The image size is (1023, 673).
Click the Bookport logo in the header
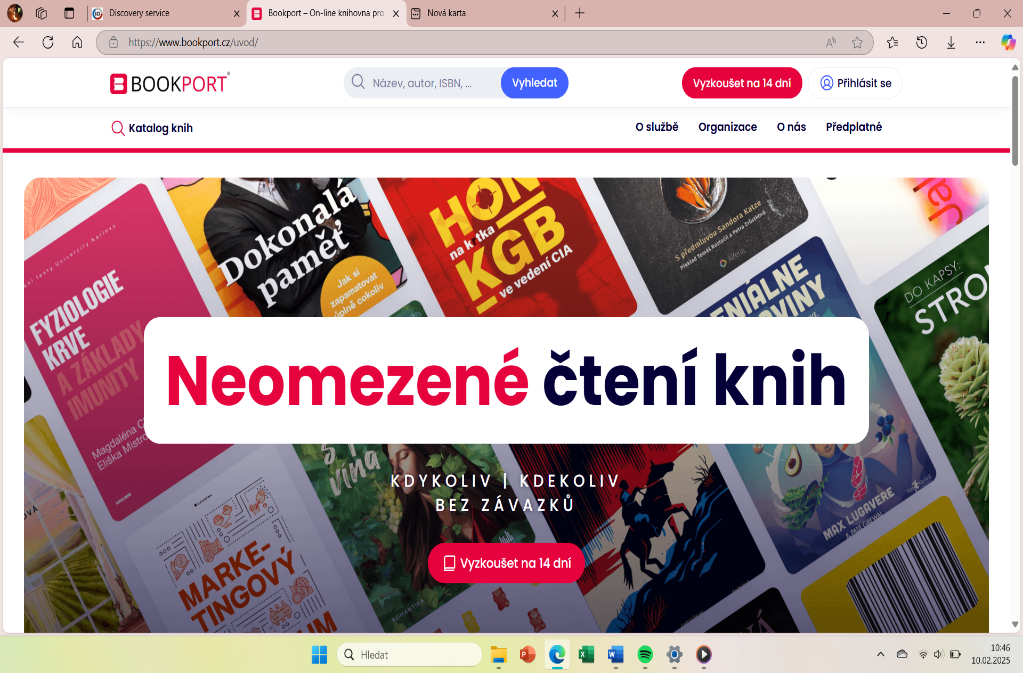click(x=169, y=83)
